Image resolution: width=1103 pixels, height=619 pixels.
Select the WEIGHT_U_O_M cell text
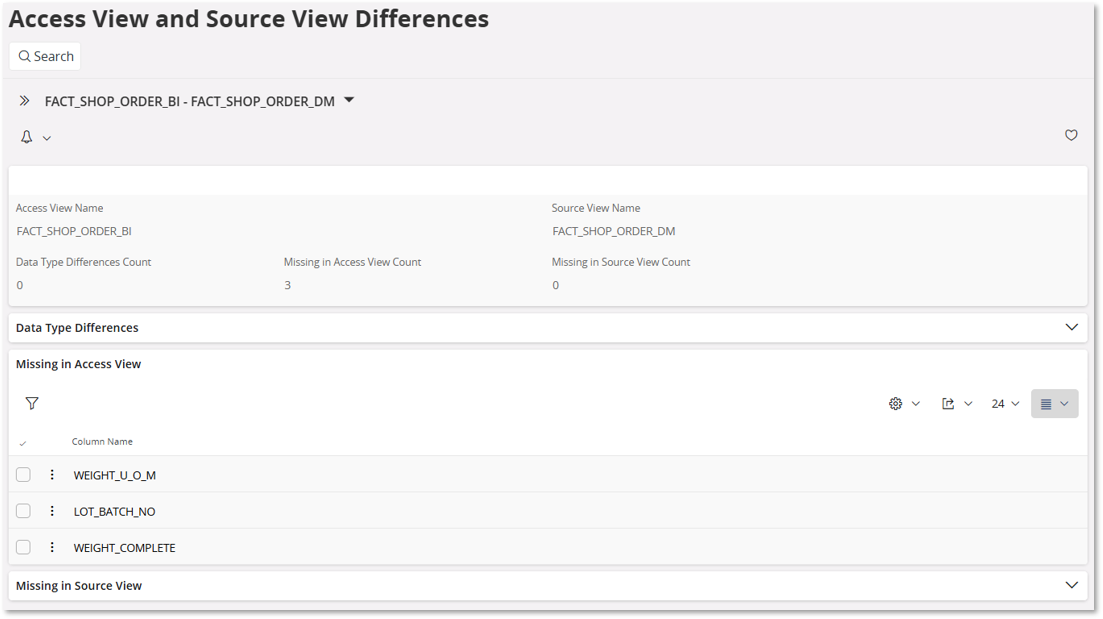(x=115, y=476)
